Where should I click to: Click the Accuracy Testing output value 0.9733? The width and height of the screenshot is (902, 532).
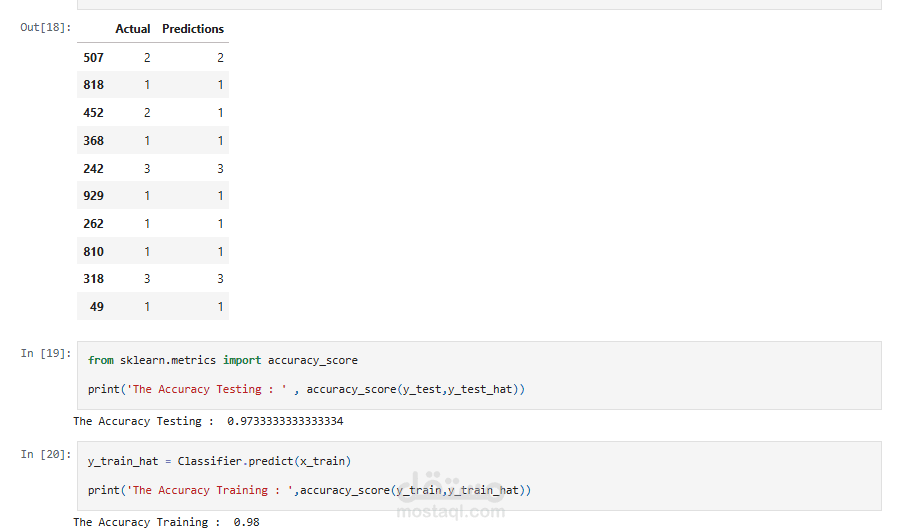point(285,422)
